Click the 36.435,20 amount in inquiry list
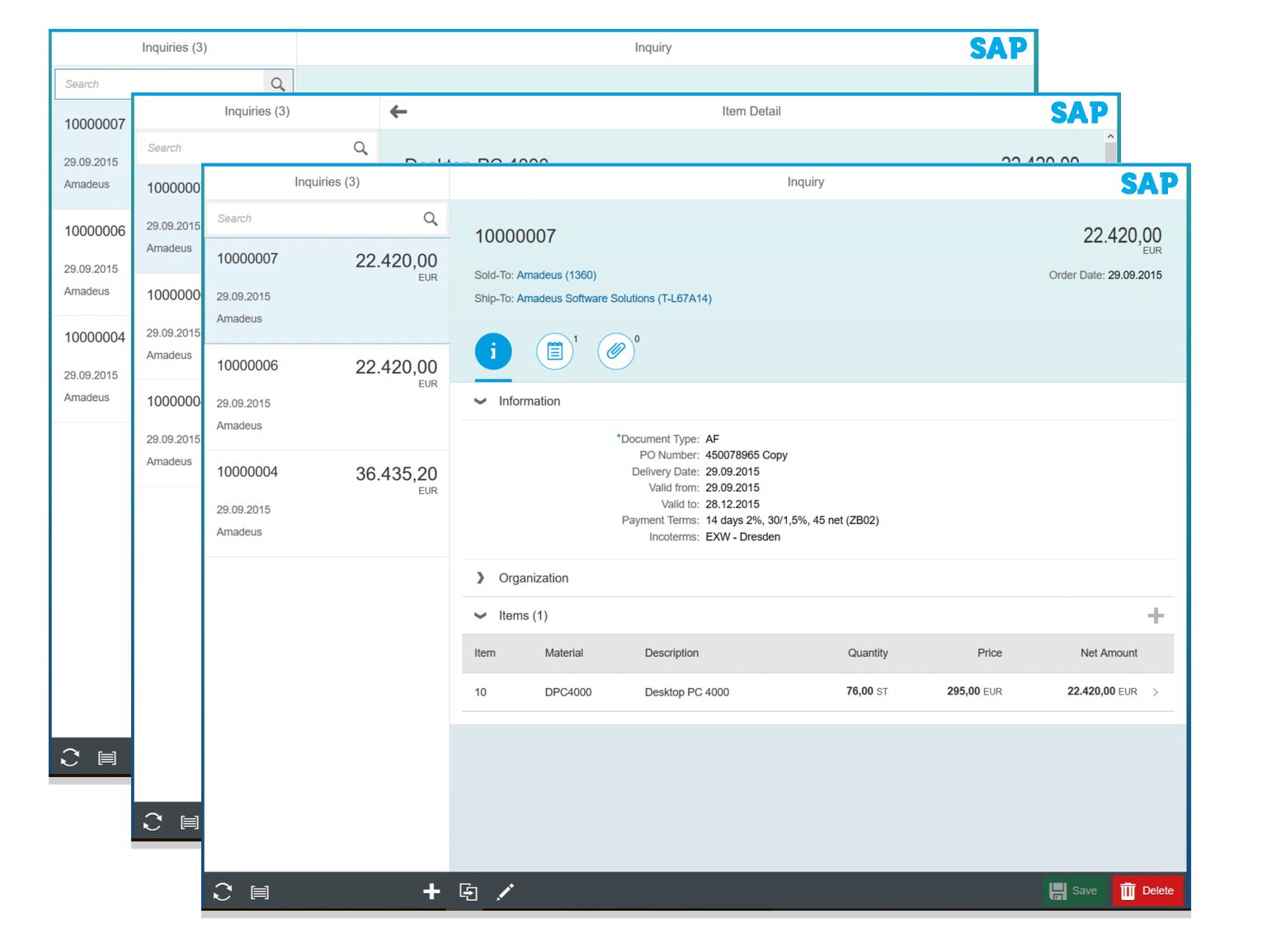The width and height of the screenshot is (1267, 952). [x=396, y=474]
